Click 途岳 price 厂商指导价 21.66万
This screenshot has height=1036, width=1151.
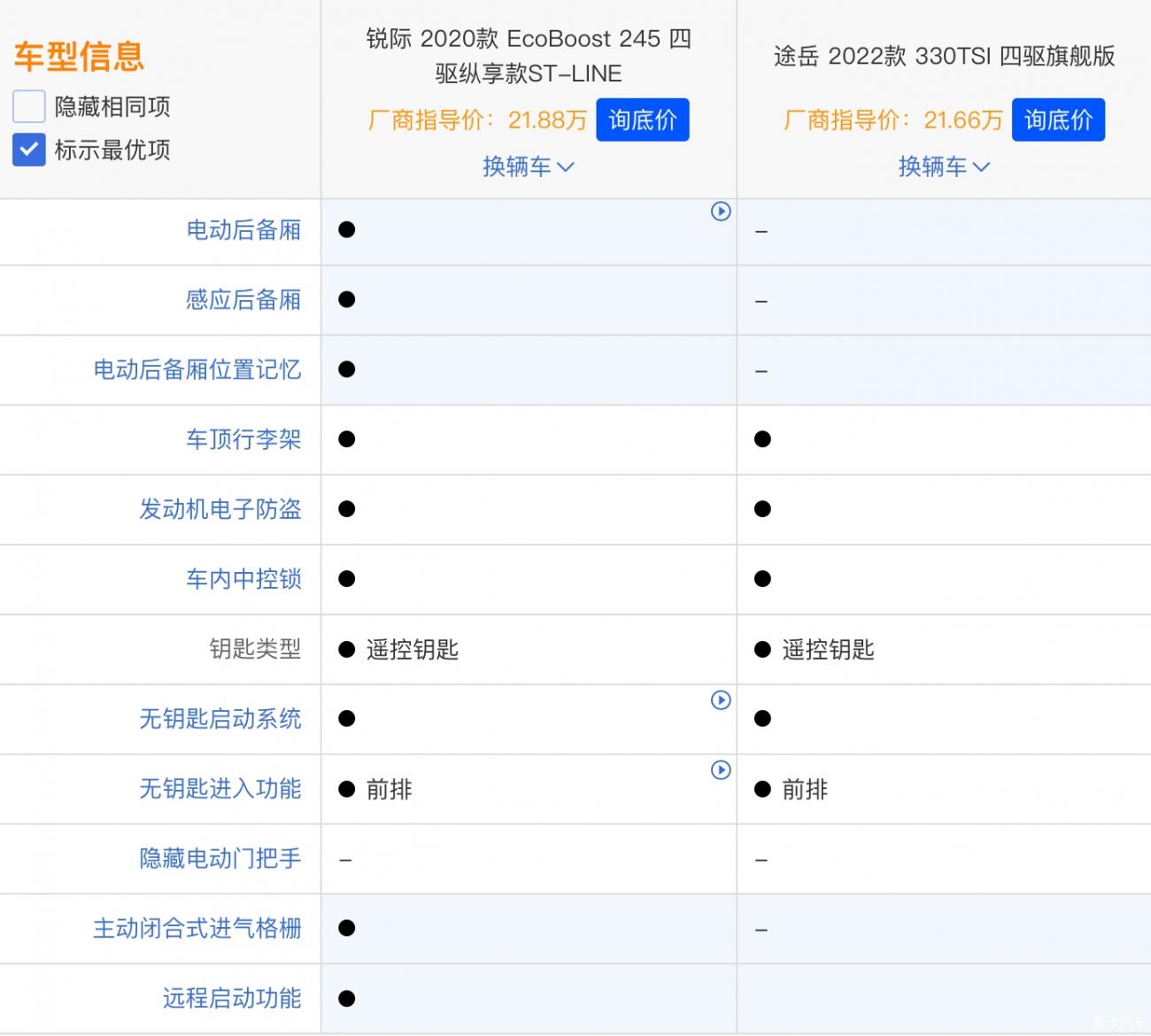point(892,120)
